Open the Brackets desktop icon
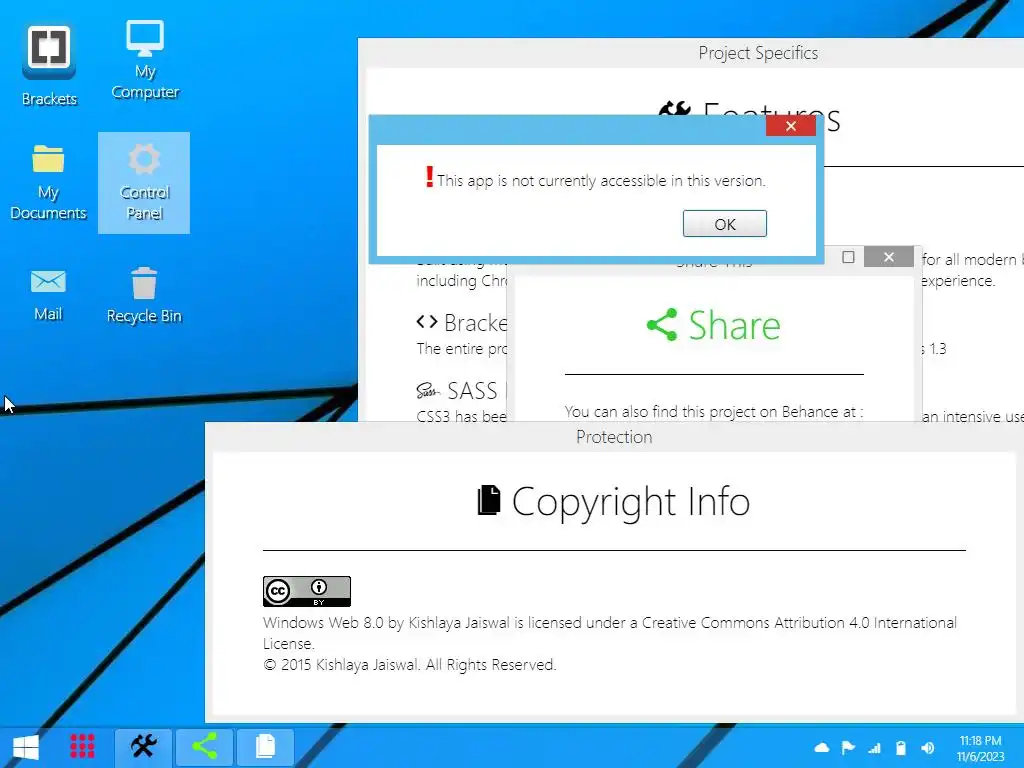 click(x=49, y=65)
